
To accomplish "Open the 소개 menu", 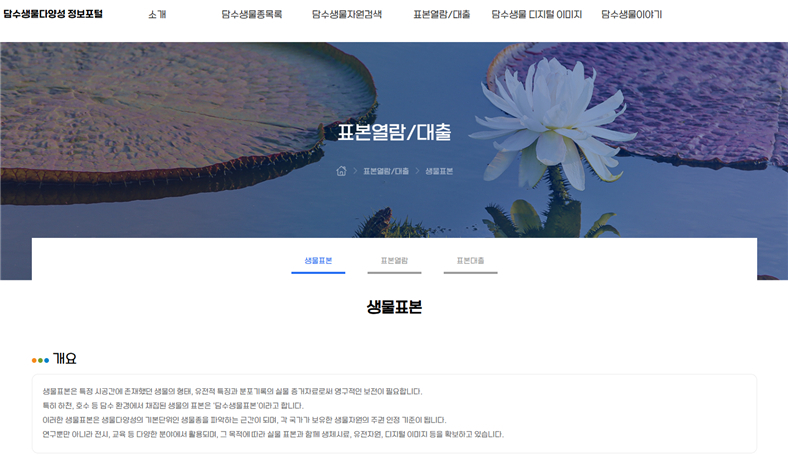I will coord(157,15).
